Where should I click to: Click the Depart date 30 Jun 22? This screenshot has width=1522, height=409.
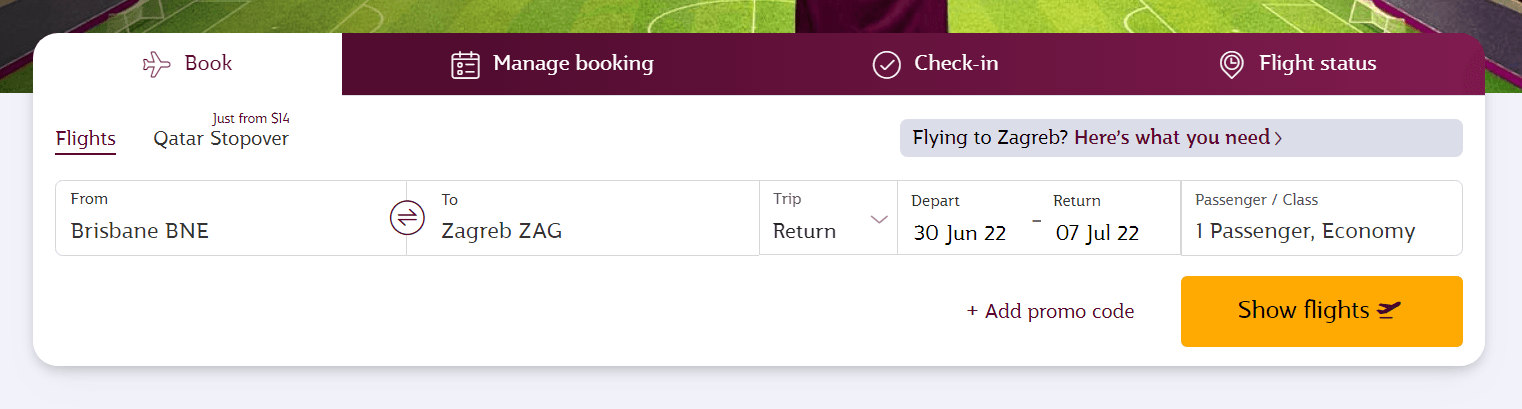pos(960,233)
